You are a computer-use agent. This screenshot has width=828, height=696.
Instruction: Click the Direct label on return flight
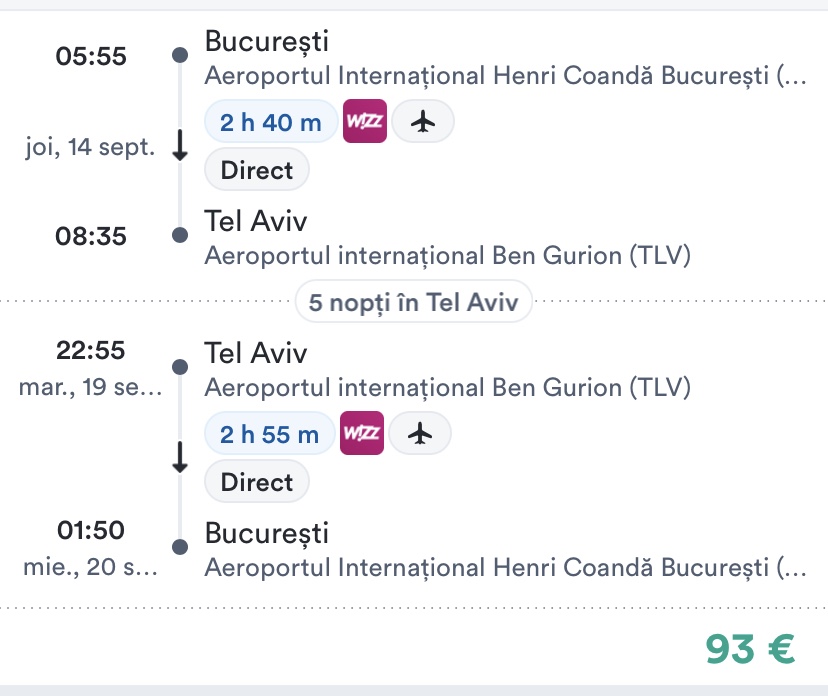257,482
